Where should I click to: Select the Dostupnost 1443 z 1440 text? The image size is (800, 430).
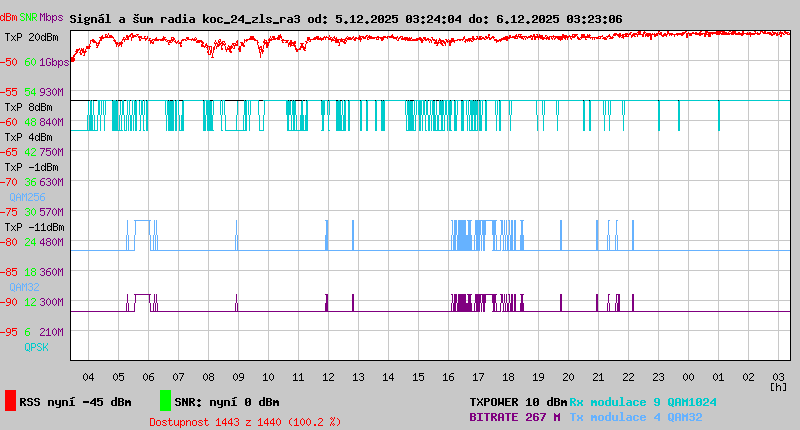245,422
